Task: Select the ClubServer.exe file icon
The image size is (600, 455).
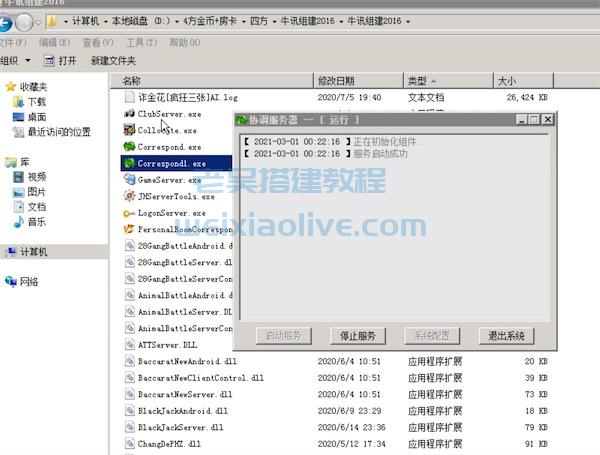Action: click(x=129, y=113)
